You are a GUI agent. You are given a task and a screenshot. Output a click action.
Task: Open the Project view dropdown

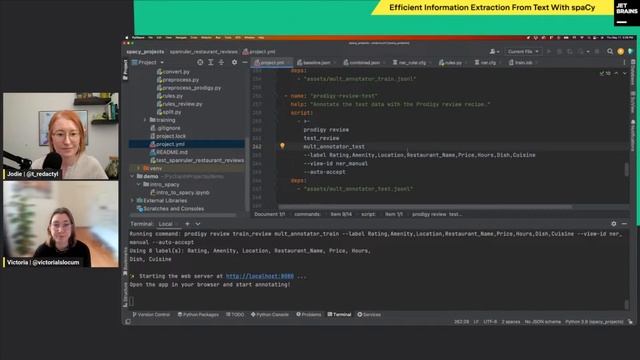148,62
